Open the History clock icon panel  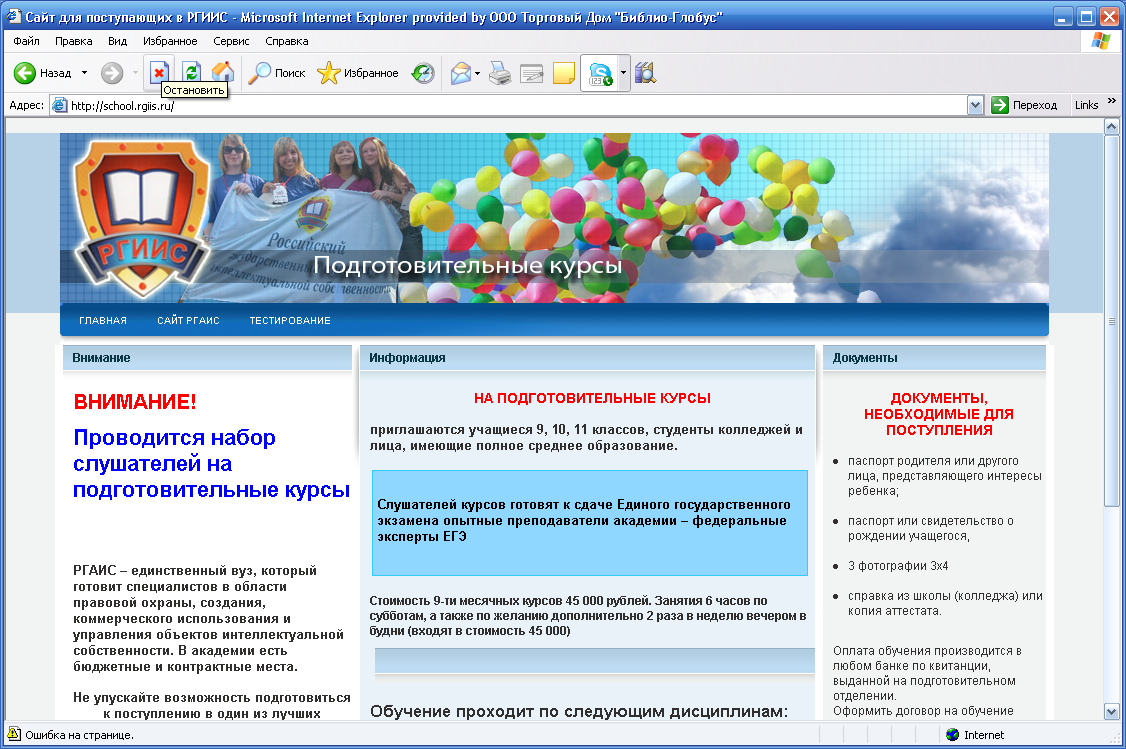423,73
